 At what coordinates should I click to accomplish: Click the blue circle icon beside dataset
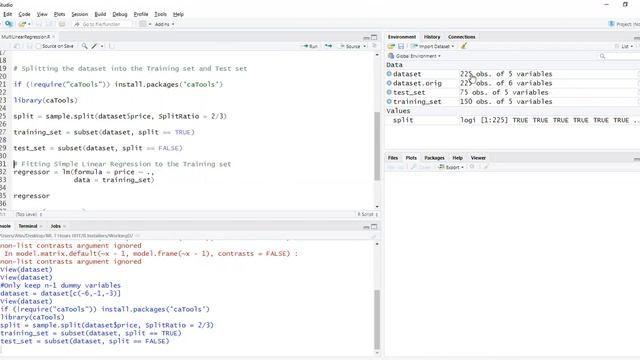click(389, 74)
